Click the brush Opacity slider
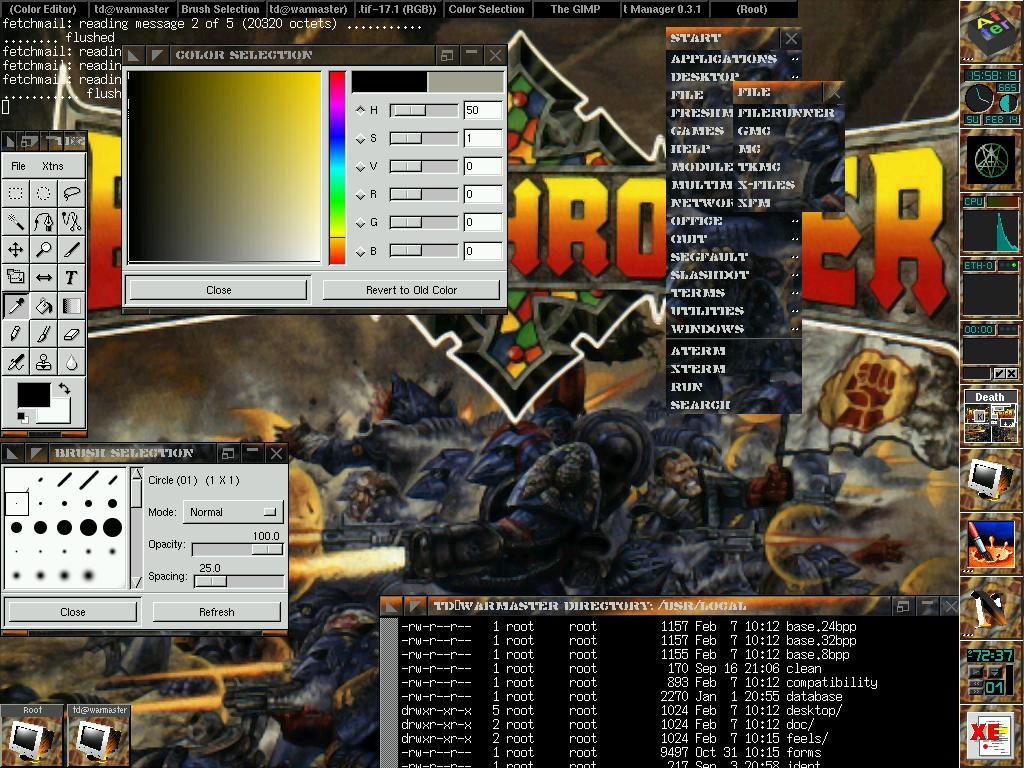 pos(237,549)
